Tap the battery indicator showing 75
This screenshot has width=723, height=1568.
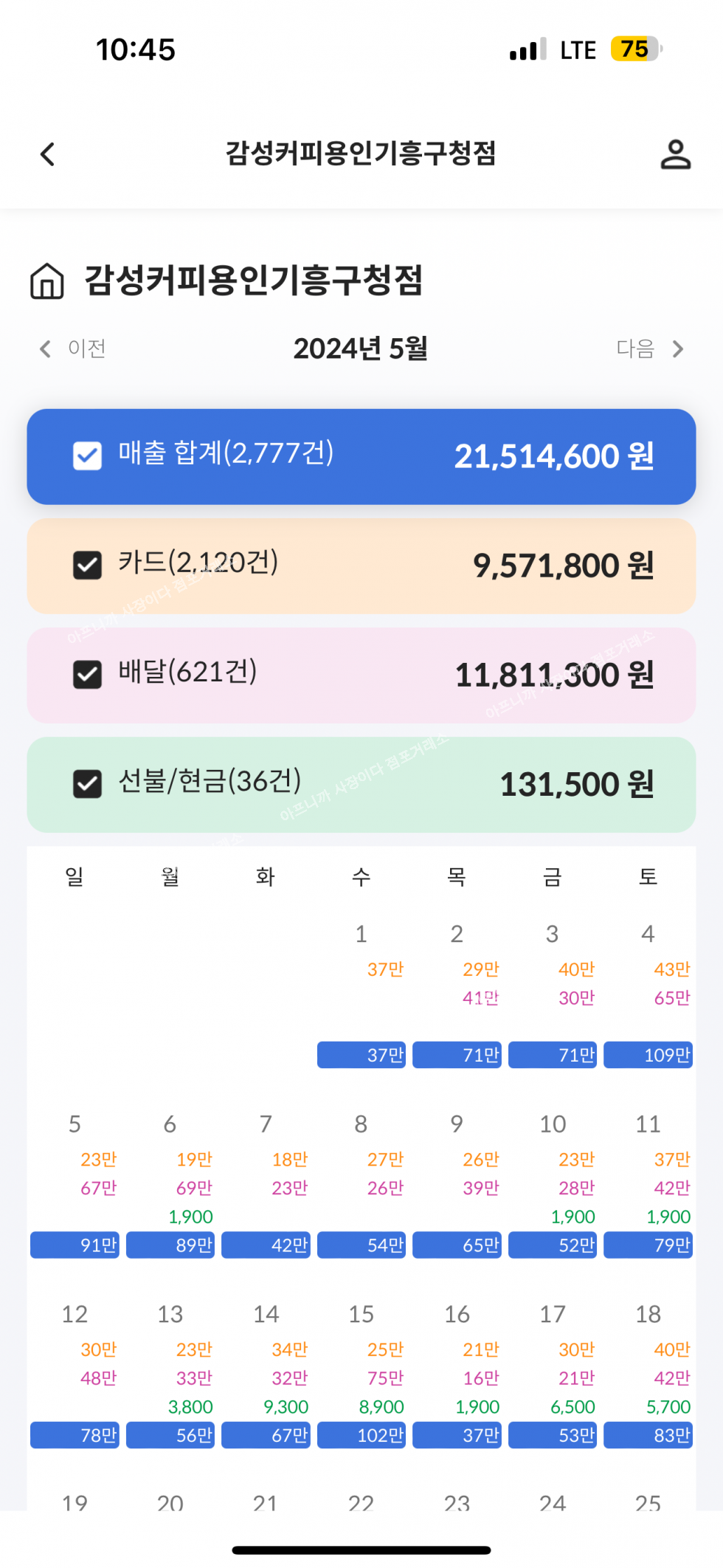(635, 49)
